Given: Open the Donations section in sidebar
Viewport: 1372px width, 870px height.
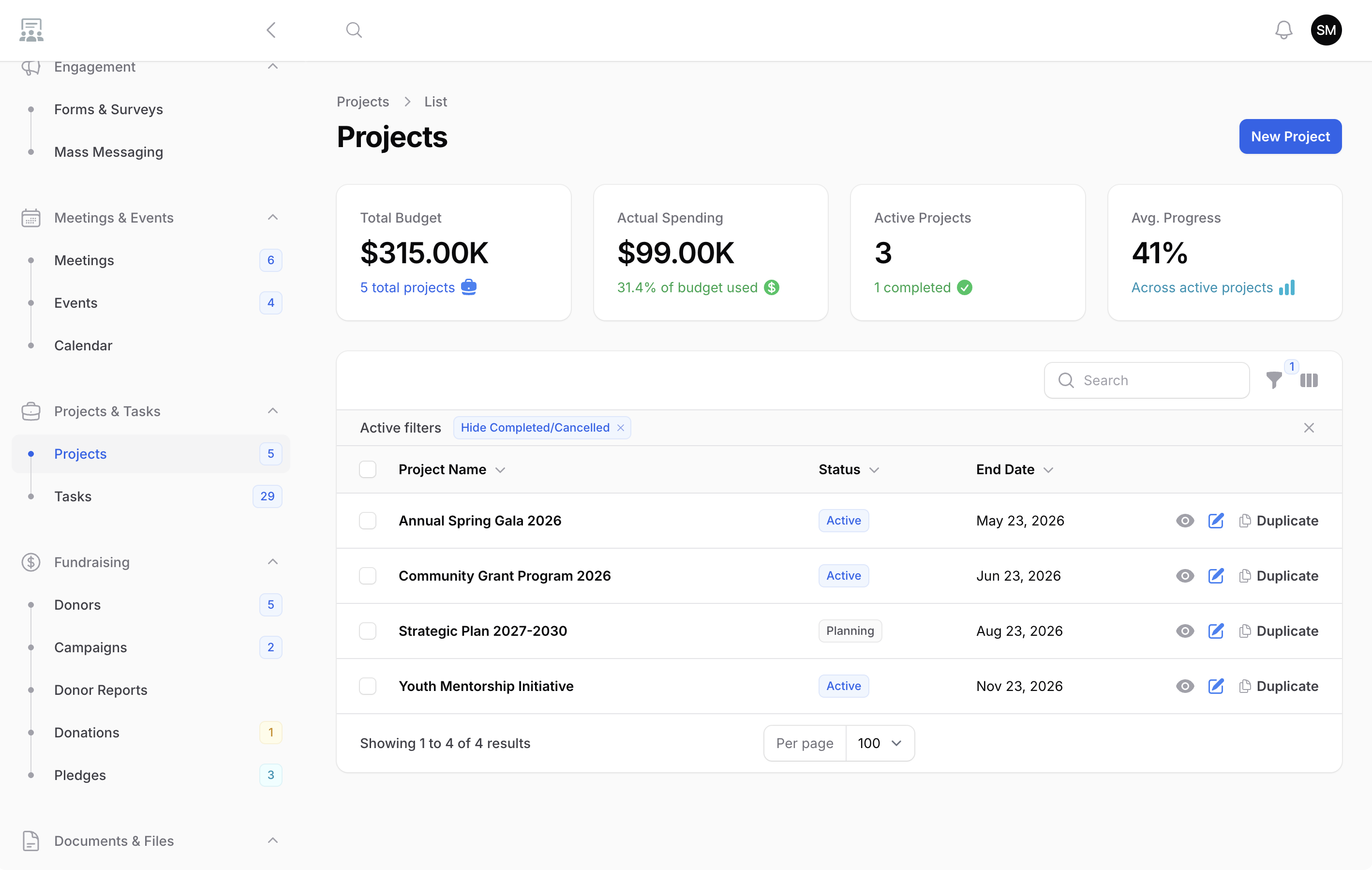Looking at the screenshot, I should point(87,732).
